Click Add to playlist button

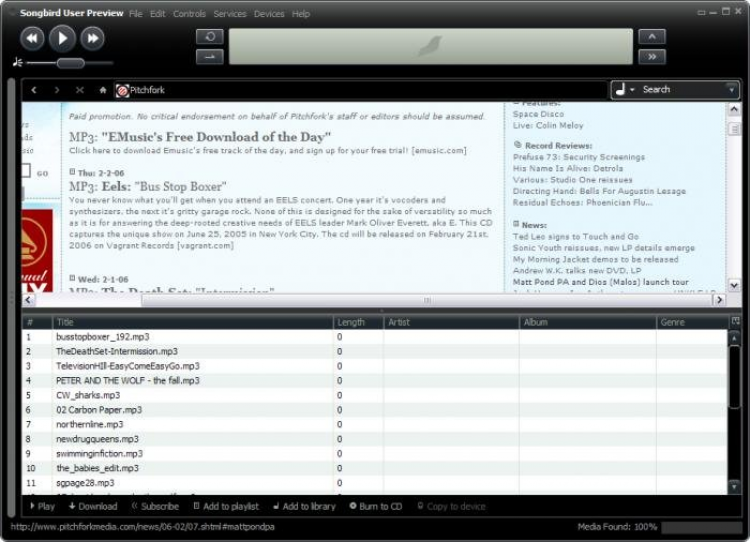(x=226, y=506)
